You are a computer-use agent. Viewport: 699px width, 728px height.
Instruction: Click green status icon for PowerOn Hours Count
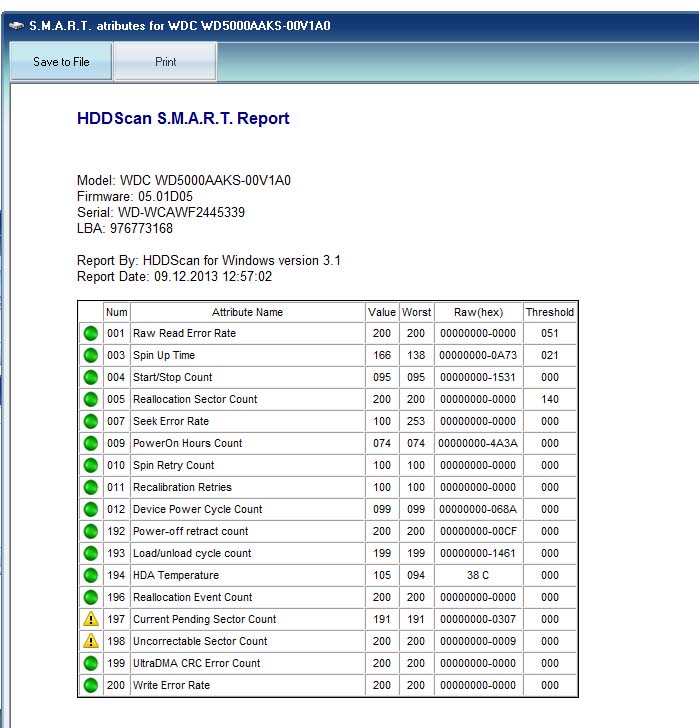[91, 443]
